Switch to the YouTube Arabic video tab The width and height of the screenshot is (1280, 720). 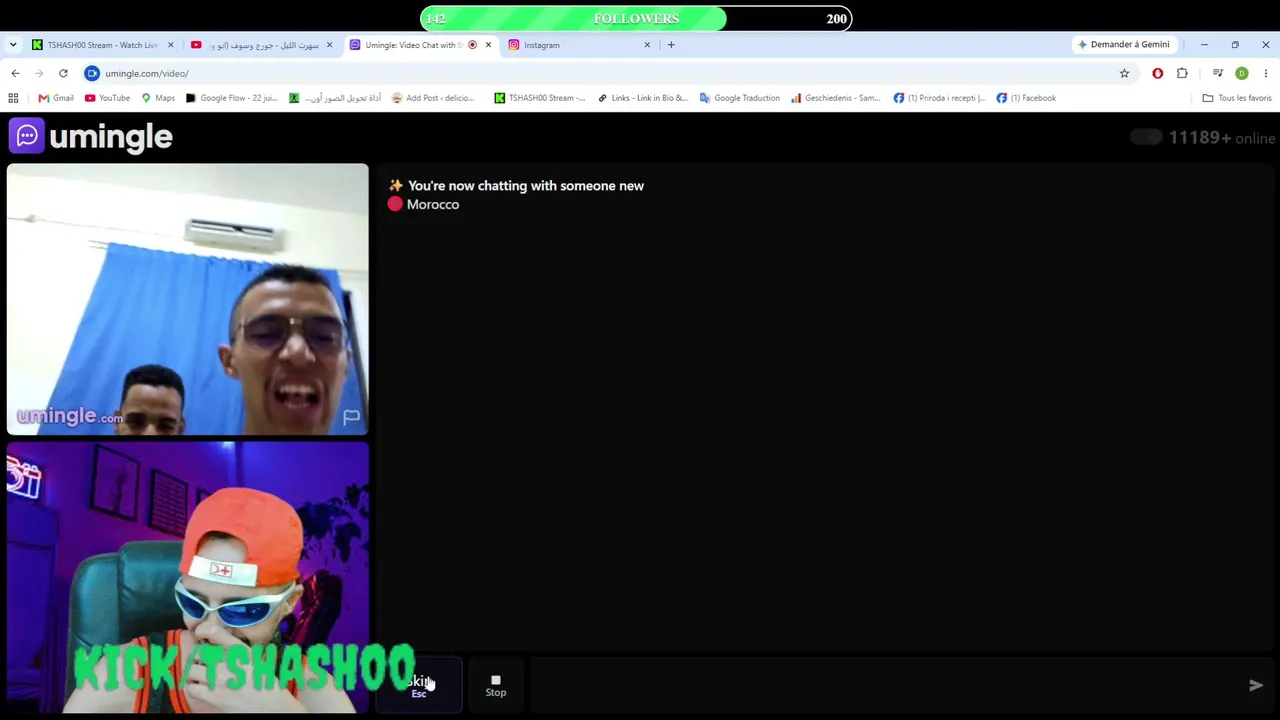click(x=260, y=45)
